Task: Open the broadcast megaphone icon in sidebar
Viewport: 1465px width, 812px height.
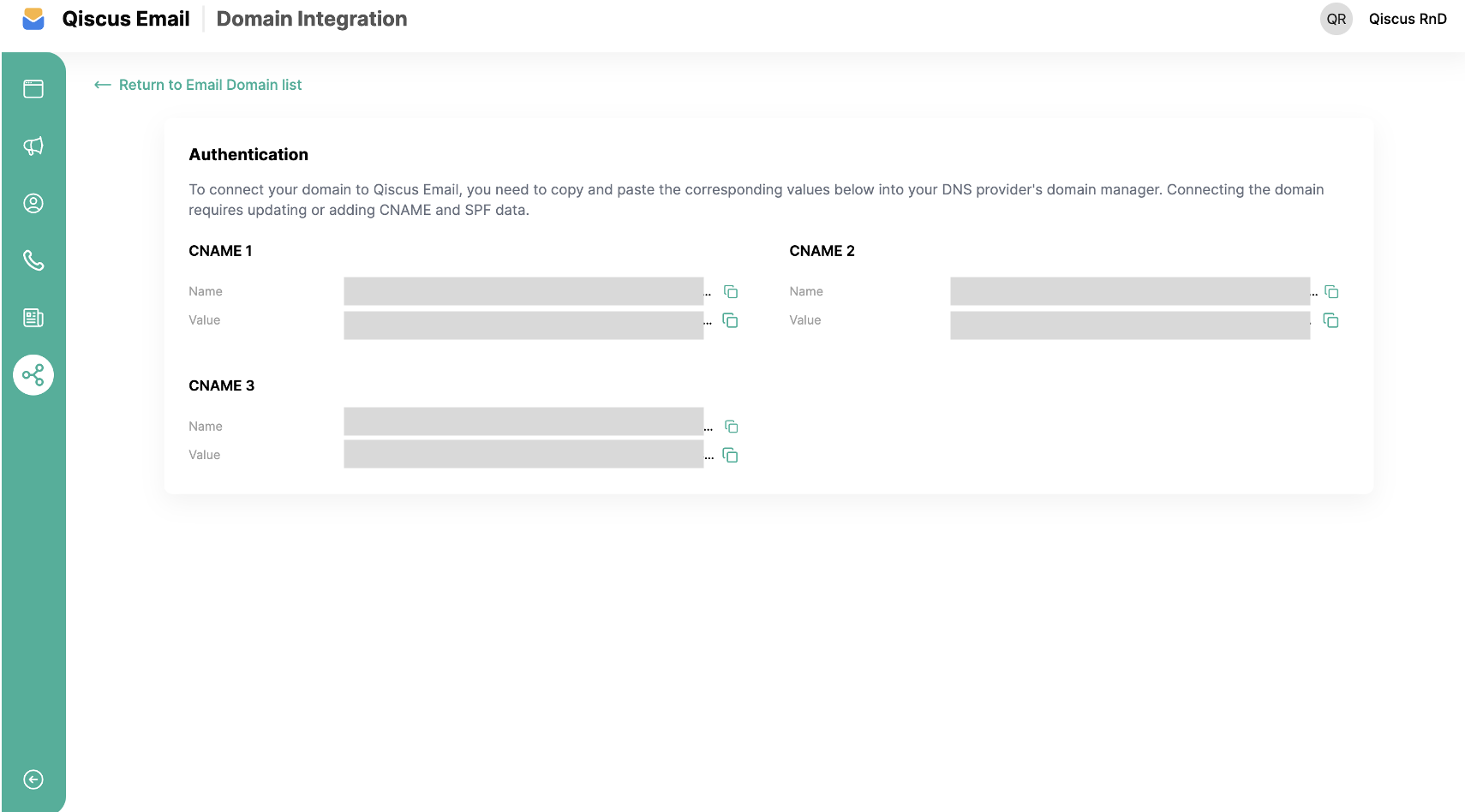Action: point(33,146)
